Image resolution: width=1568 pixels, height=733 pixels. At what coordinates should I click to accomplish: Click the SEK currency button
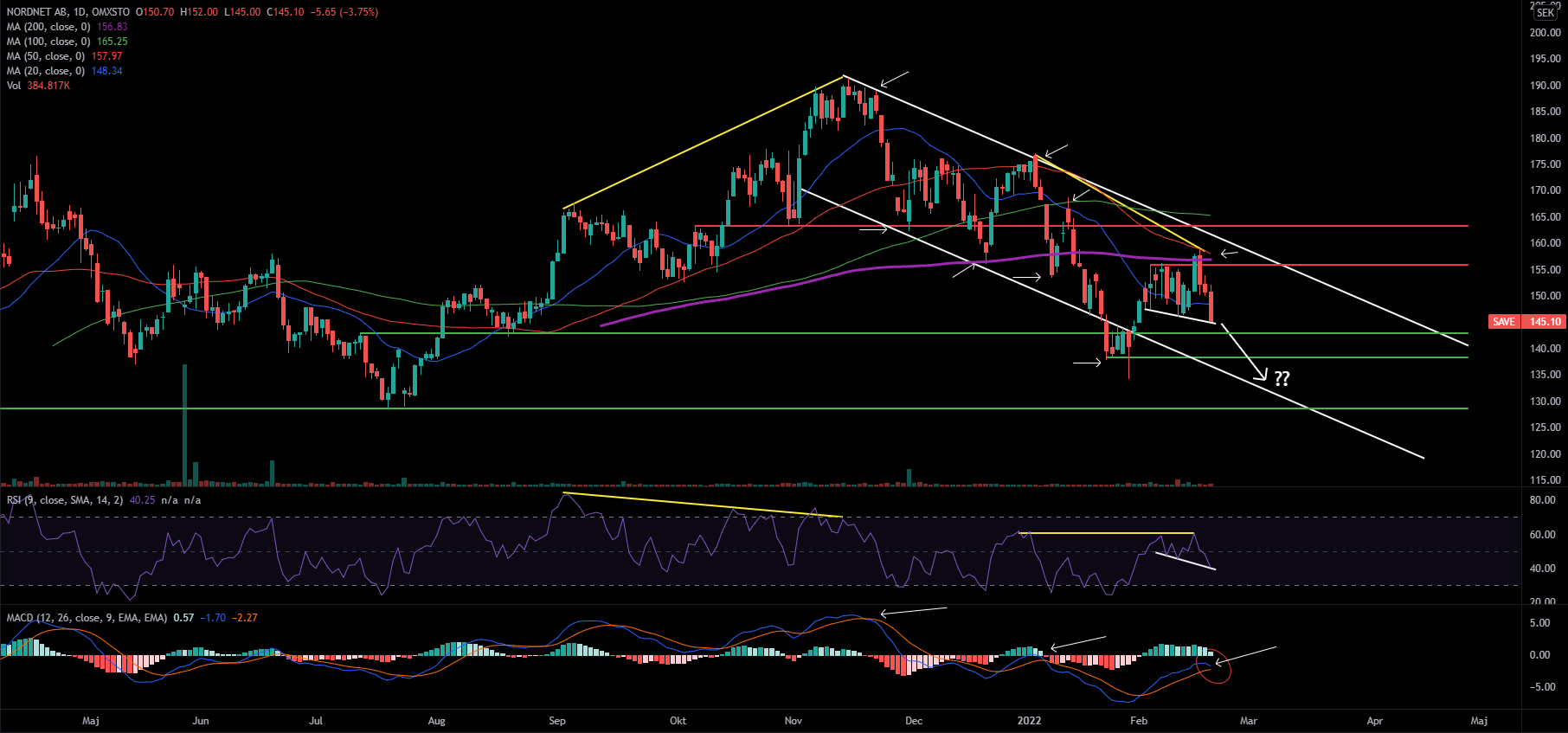(1545, 13)
